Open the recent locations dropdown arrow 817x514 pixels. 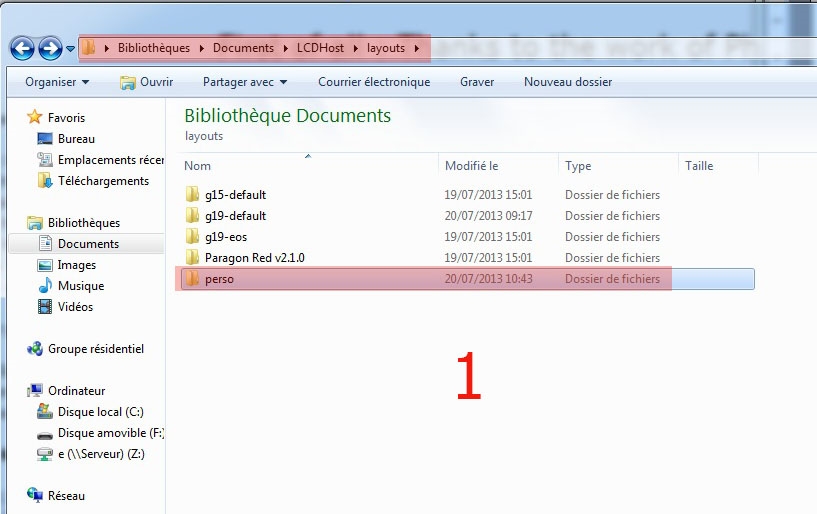point(70,48)
